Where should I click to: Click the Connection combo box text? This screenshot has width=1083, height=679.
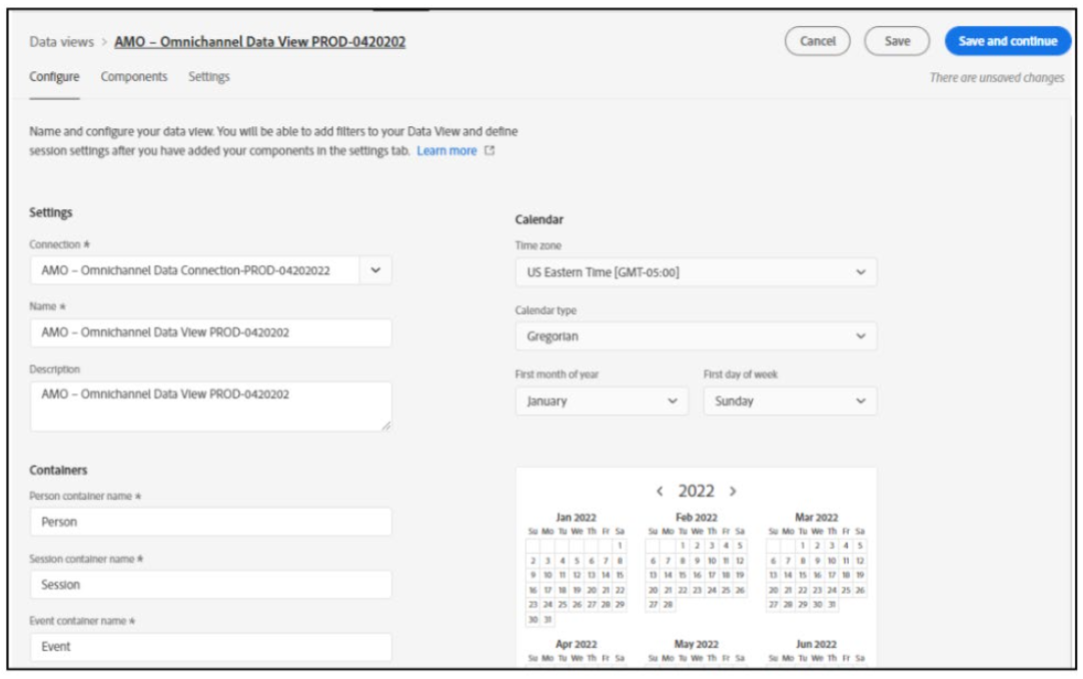coord(186,271)
